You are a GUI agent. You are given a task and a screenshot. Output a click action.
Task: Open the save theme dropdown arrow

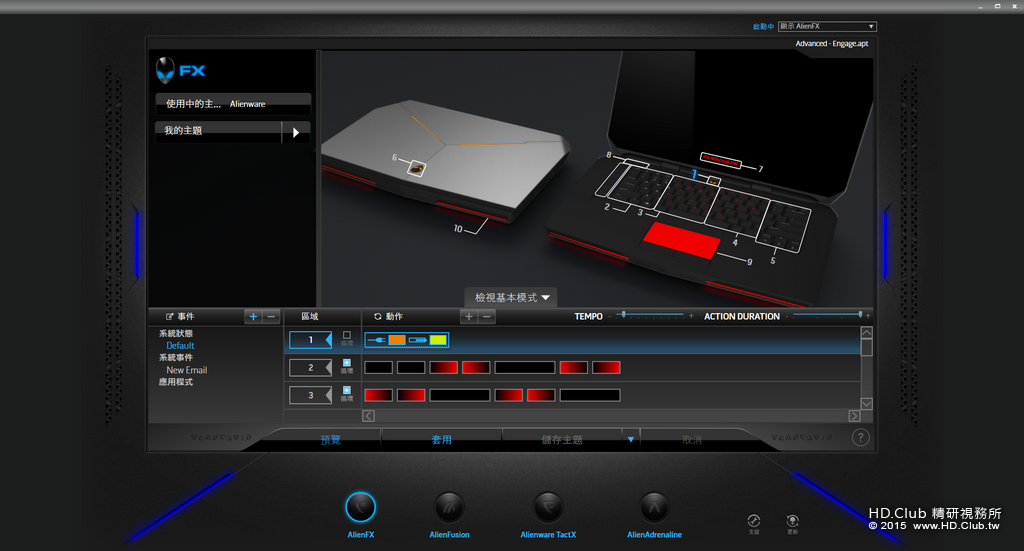631,439
